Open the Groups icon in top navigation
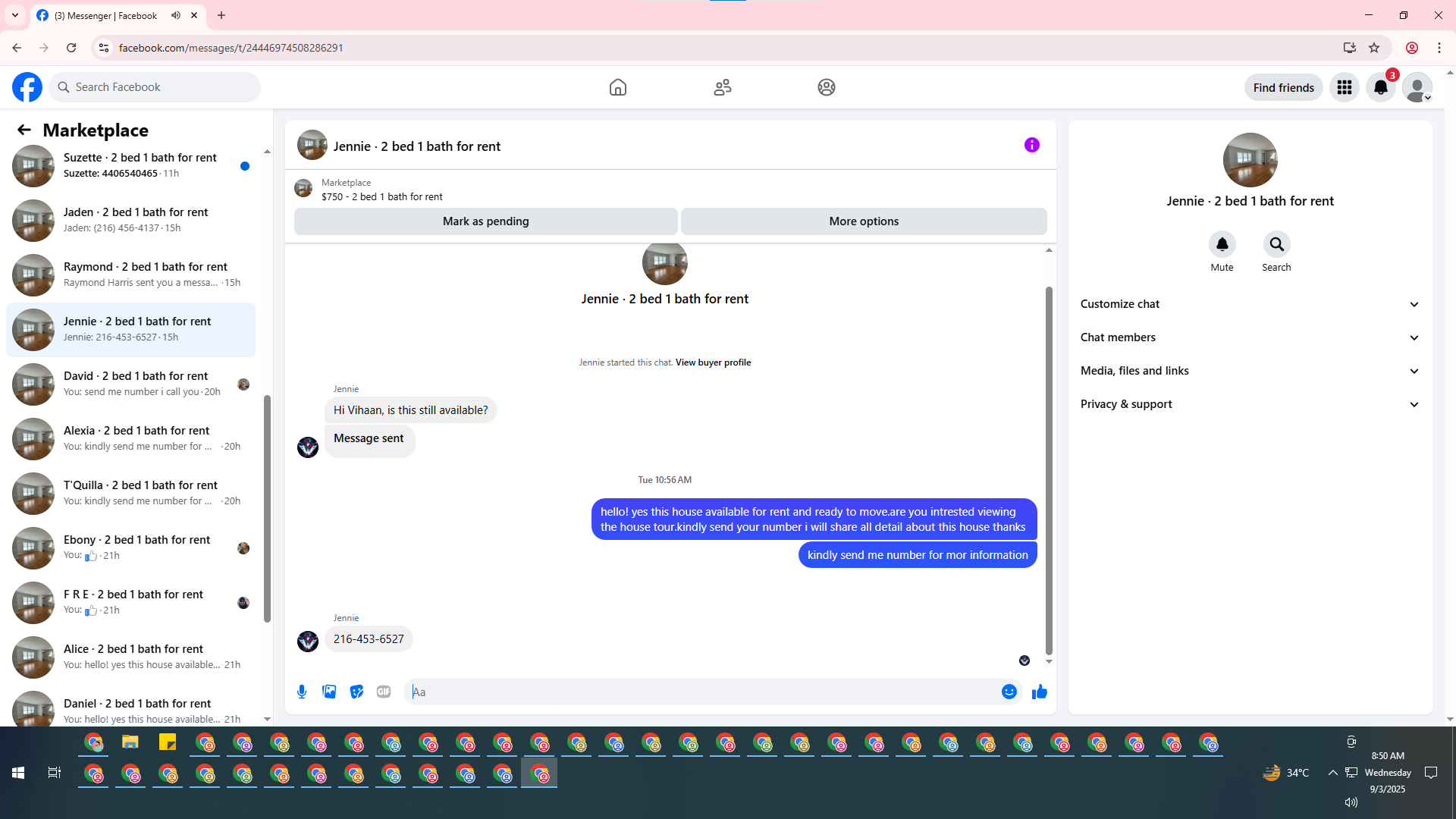Screen dimensions: 1456x819 click(x=827, y=87)
